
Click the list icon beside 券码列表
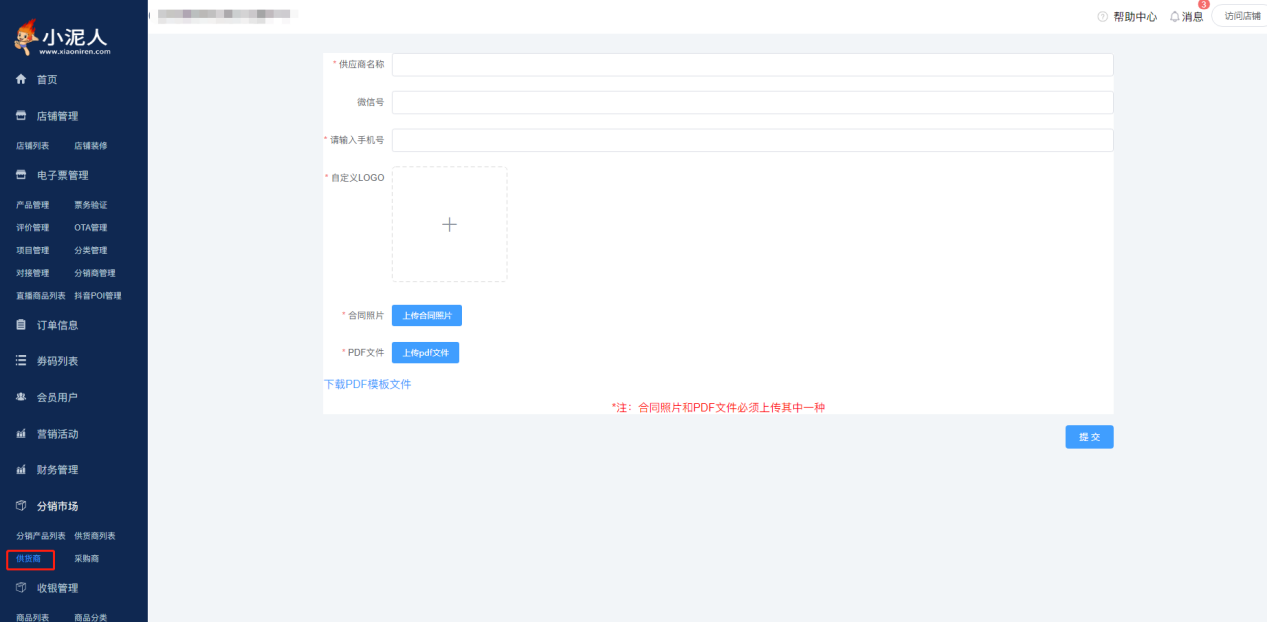pyautogui.click(x=20, y=361)
